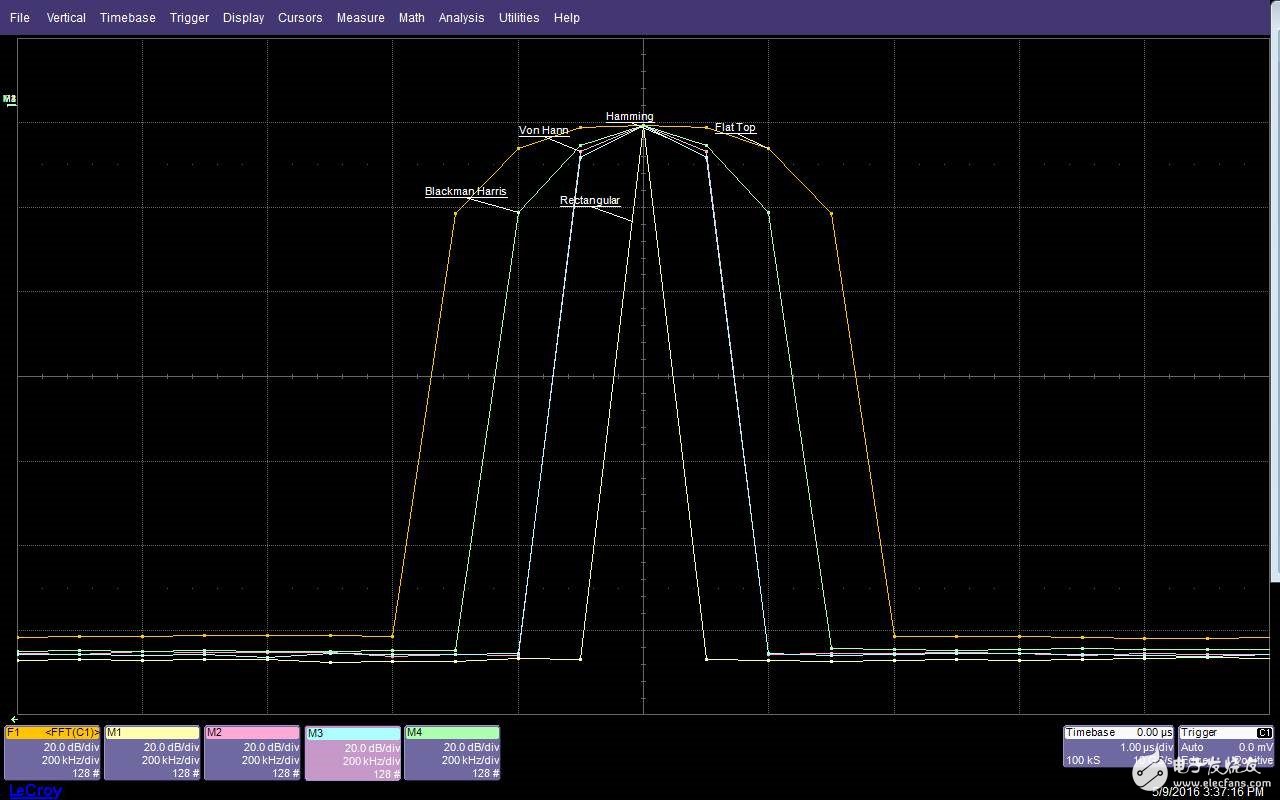Open the Math menu

click(x=411, y=18)
